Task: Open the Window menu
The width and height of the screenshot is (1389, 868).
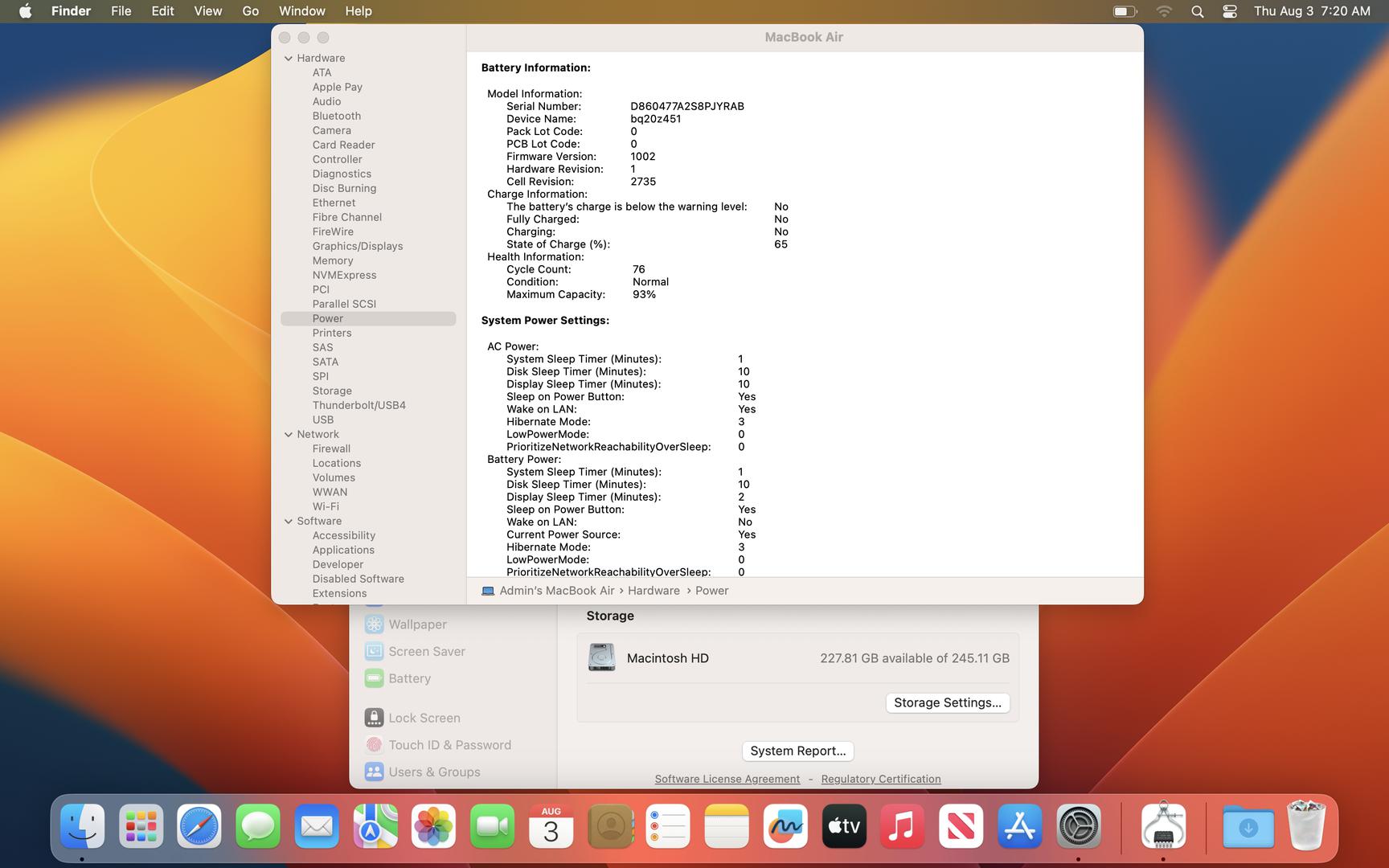Action: 302,11
